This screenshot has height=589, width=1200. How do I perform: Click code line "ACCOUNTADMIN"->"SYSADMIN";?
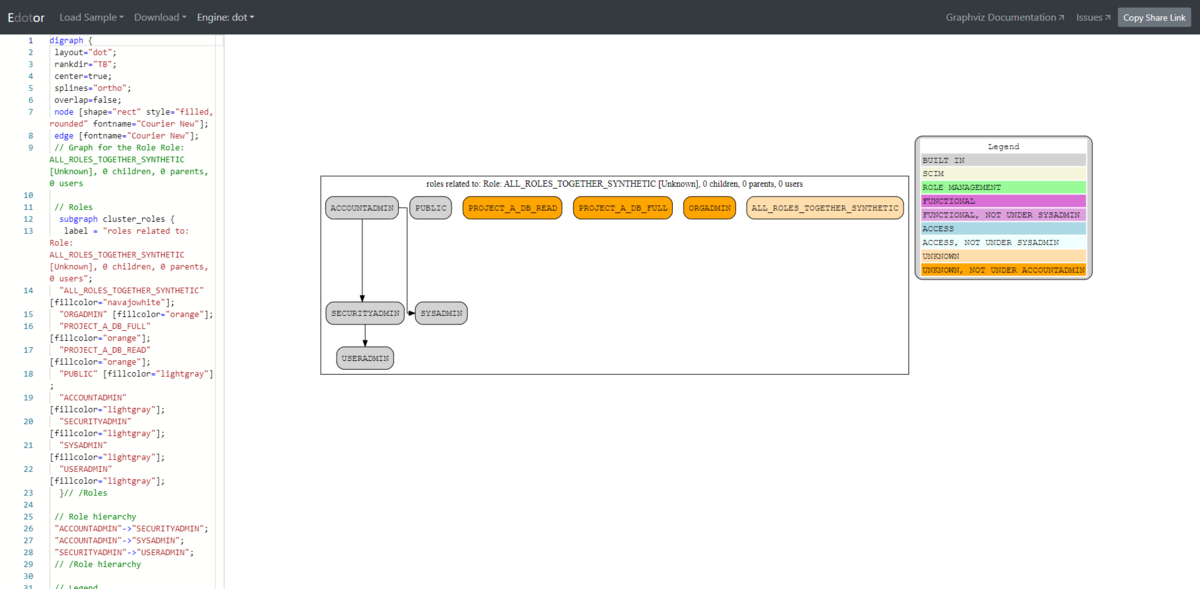[119, 541]
